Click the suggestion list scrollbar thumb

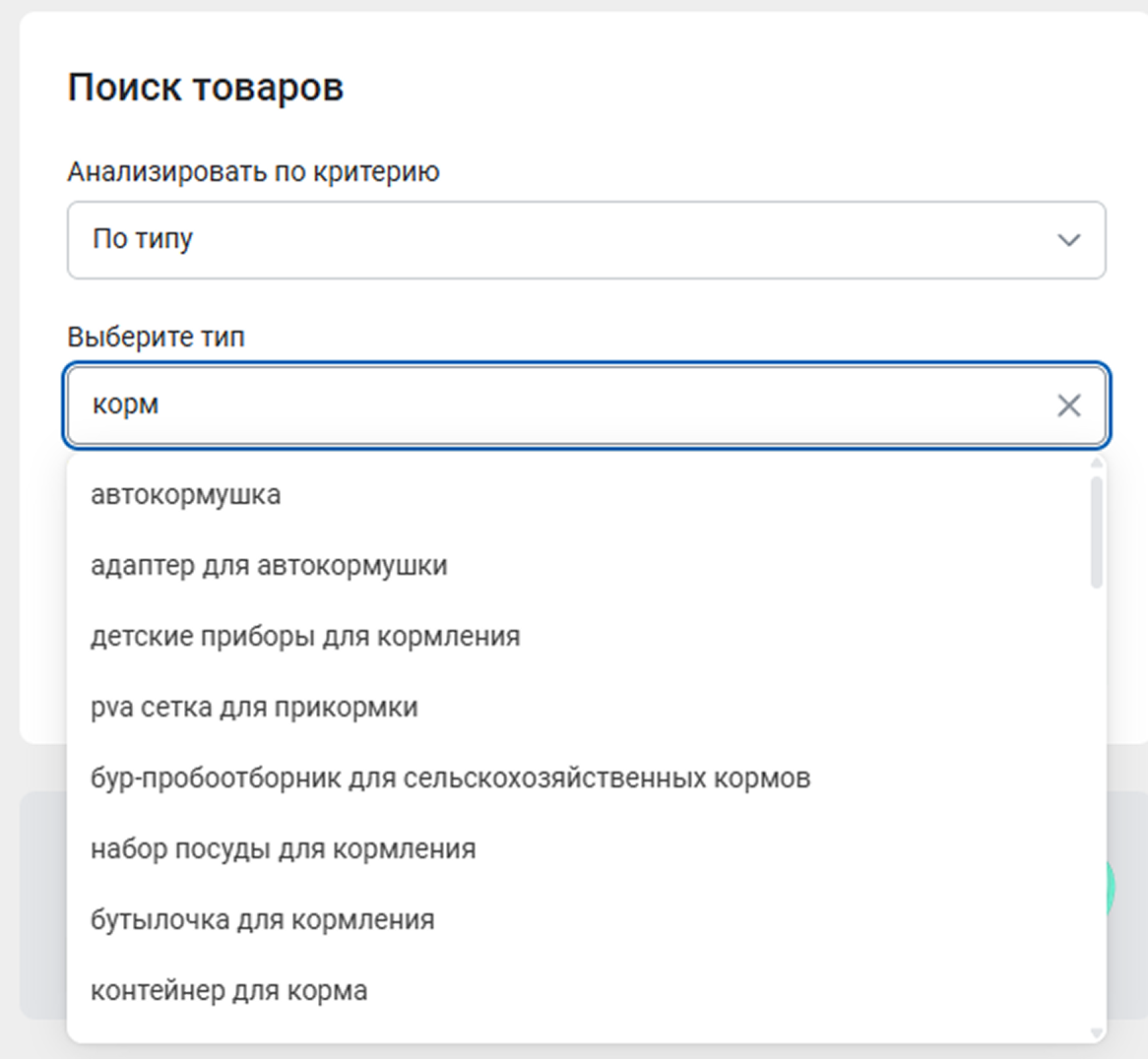[1096, 531]
